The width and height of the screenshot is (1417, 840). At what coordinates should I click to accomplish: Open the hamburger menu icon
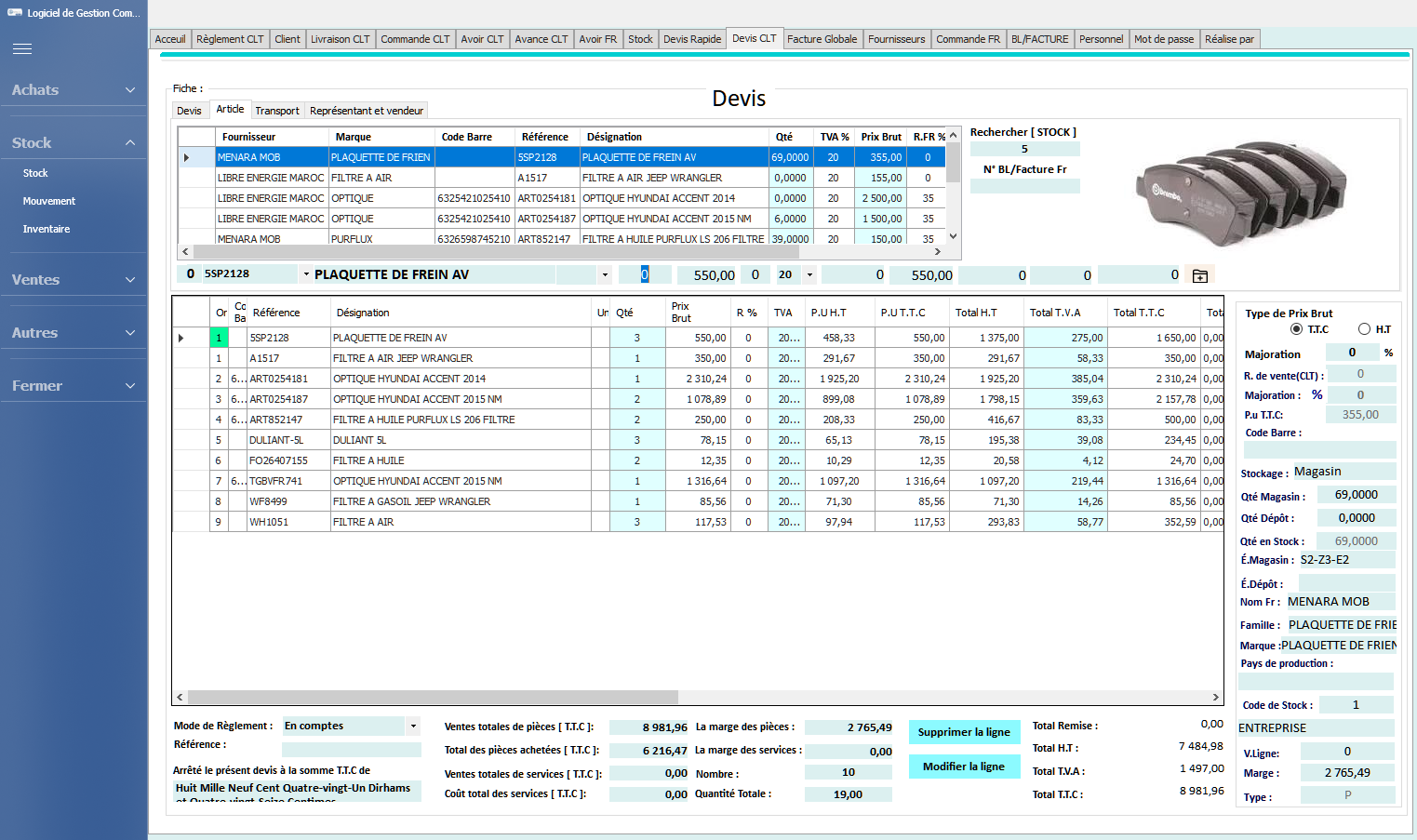[22, 48]
